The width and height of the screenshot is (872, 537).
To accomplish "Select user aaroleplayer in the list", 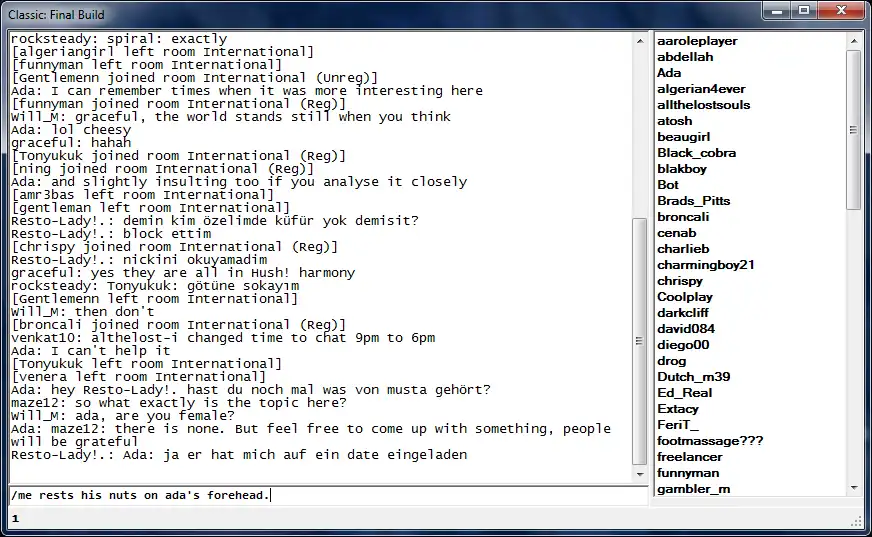I will click(697, 41).
